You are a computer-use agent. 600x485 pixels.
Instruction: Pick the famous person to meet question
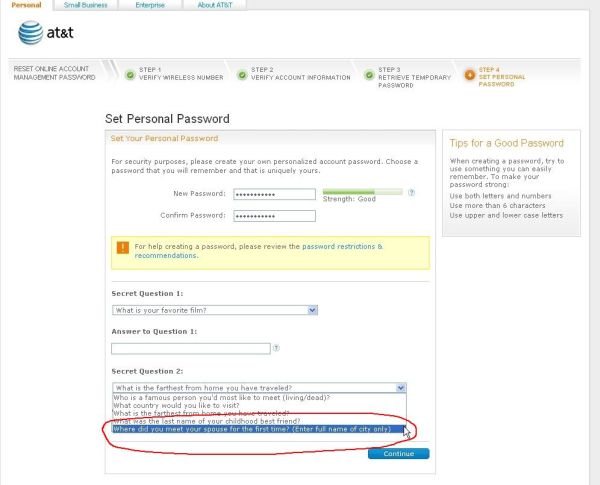pyautogui.click(x=221, y=398)
